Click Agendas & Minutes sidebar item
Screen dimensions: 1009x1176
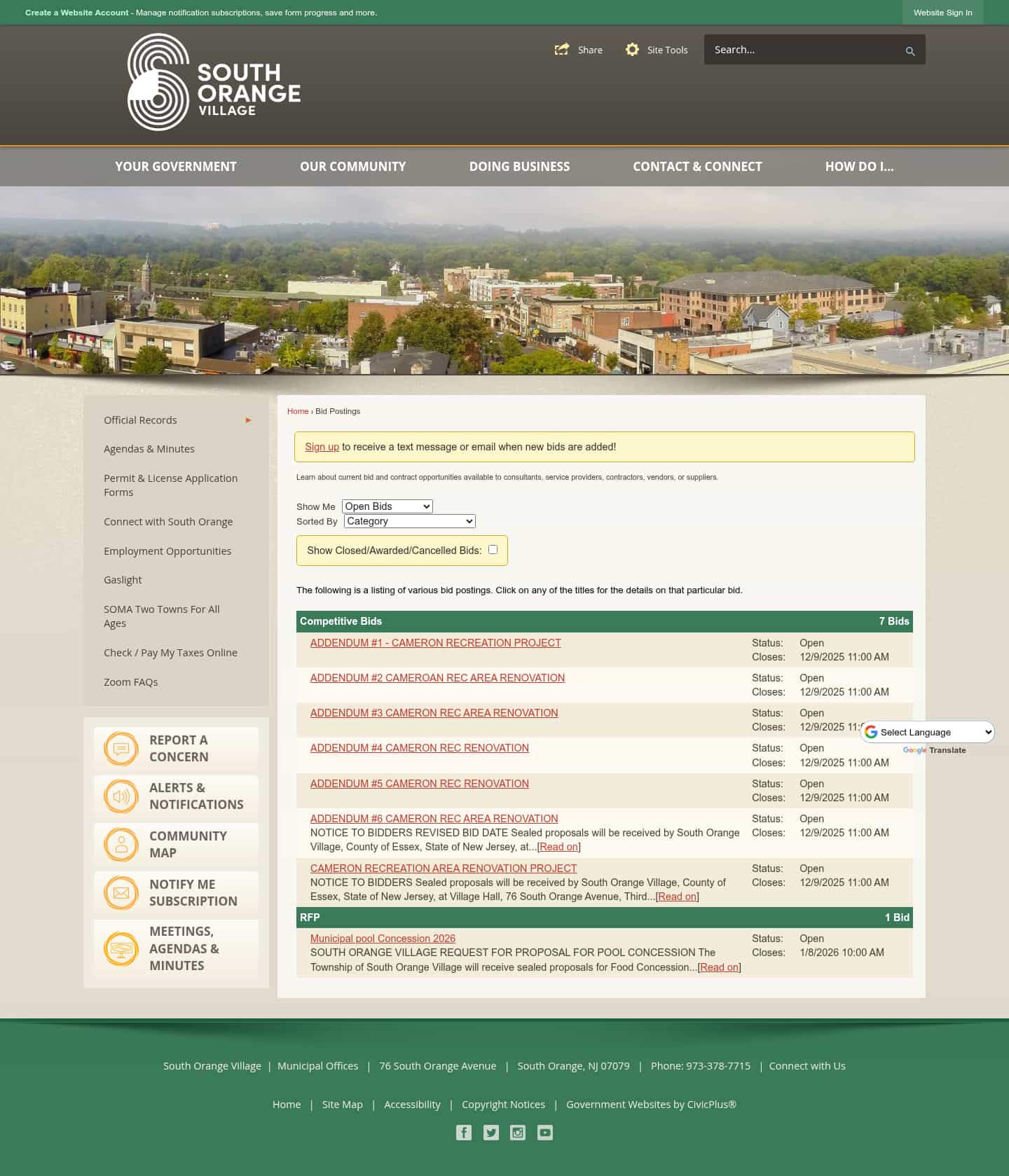click(149, 449)
